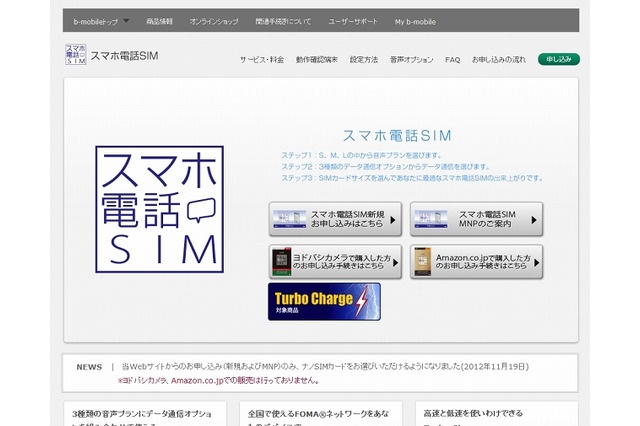Click the blue スマホ電話SIM heading

coord(397,136)
